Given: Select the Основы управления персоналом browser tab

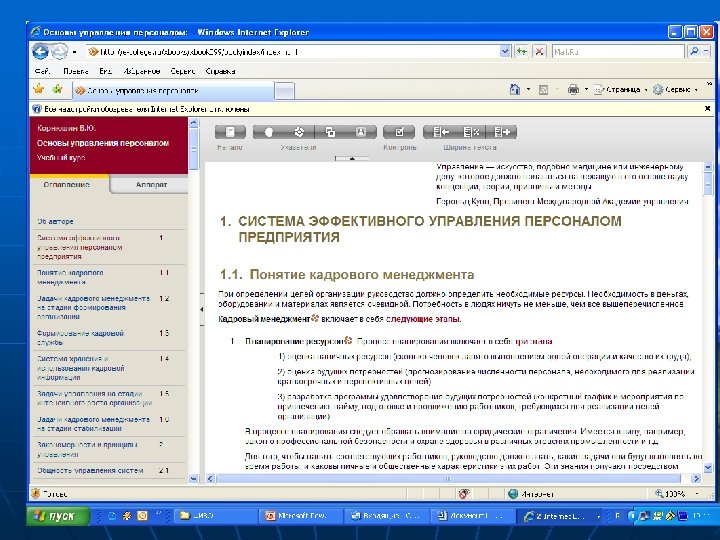Looking at the screenshot, I should coord(174,90).
